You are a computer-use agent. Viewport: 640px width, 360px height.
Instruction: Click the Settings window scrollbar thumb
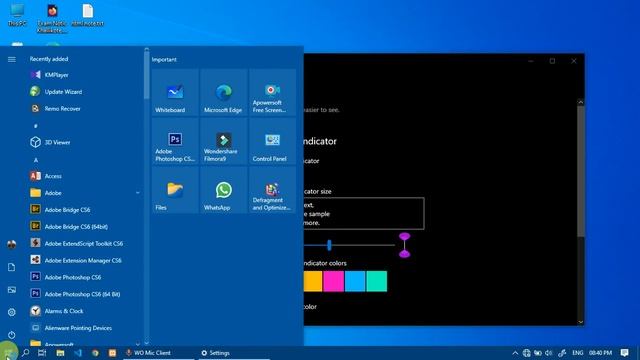580,171
